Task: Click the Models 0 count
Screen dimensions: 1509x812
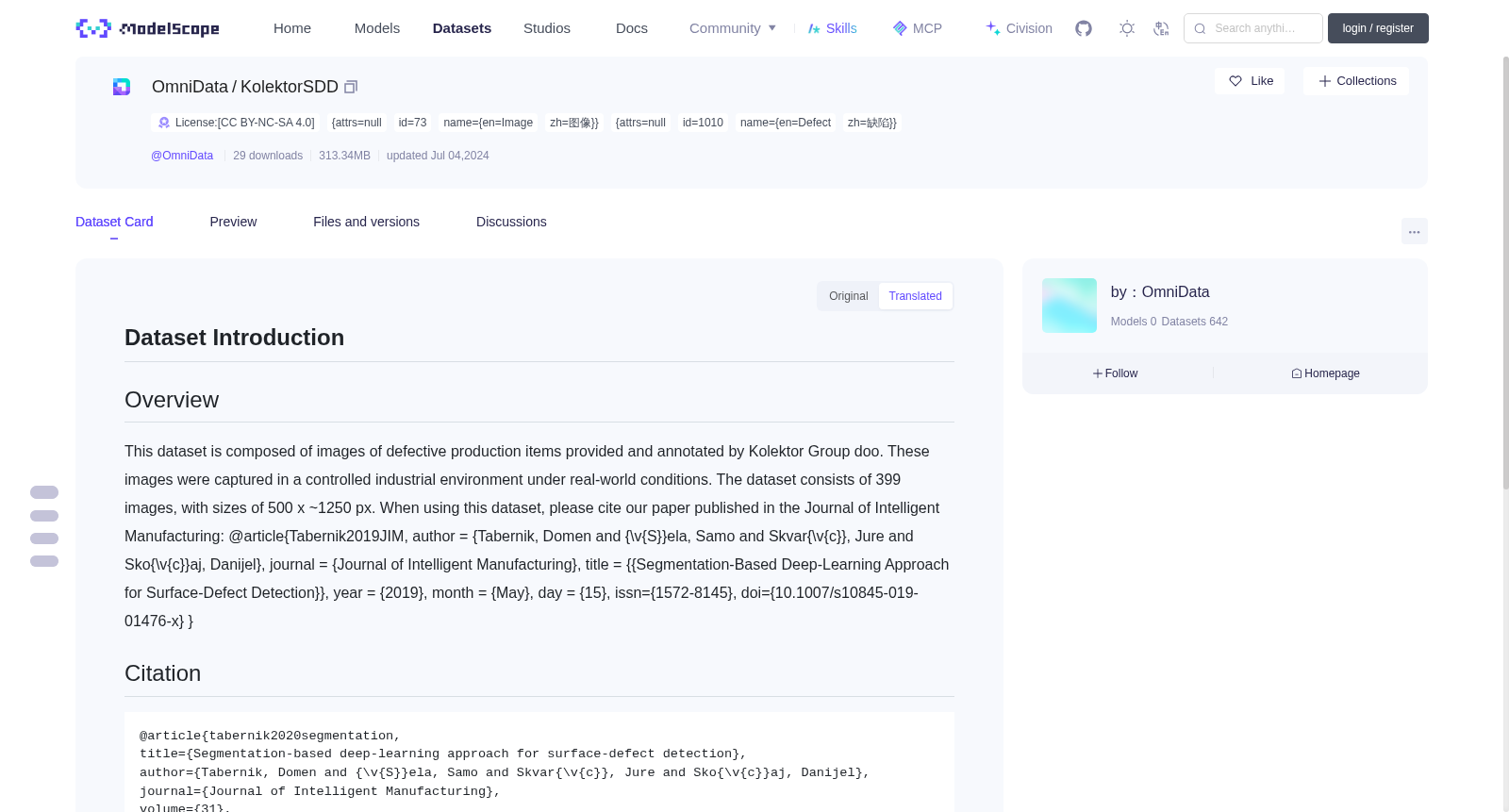Action: 1134,322
